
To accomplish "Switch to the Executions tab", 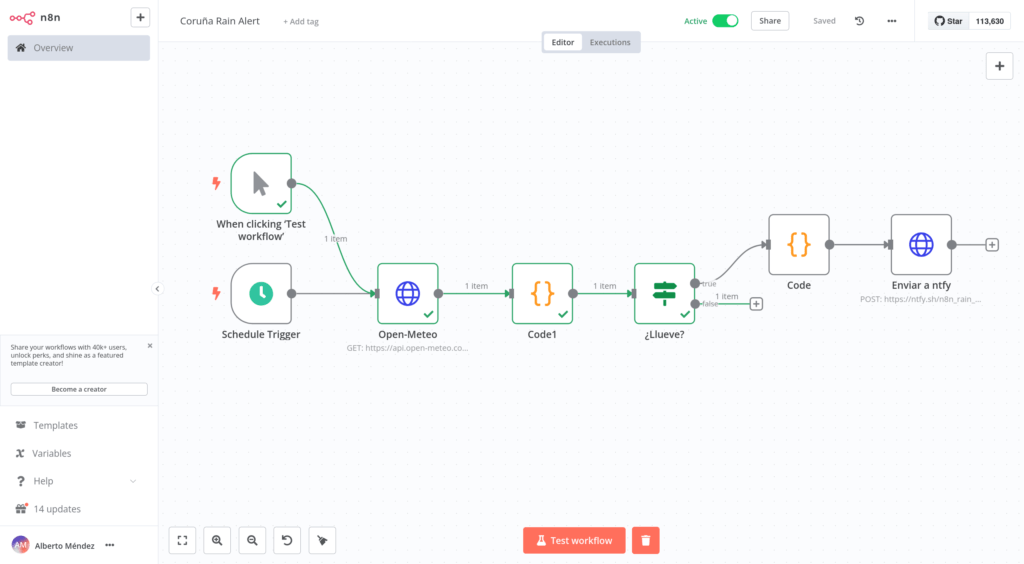I will (x=609, y=42).
